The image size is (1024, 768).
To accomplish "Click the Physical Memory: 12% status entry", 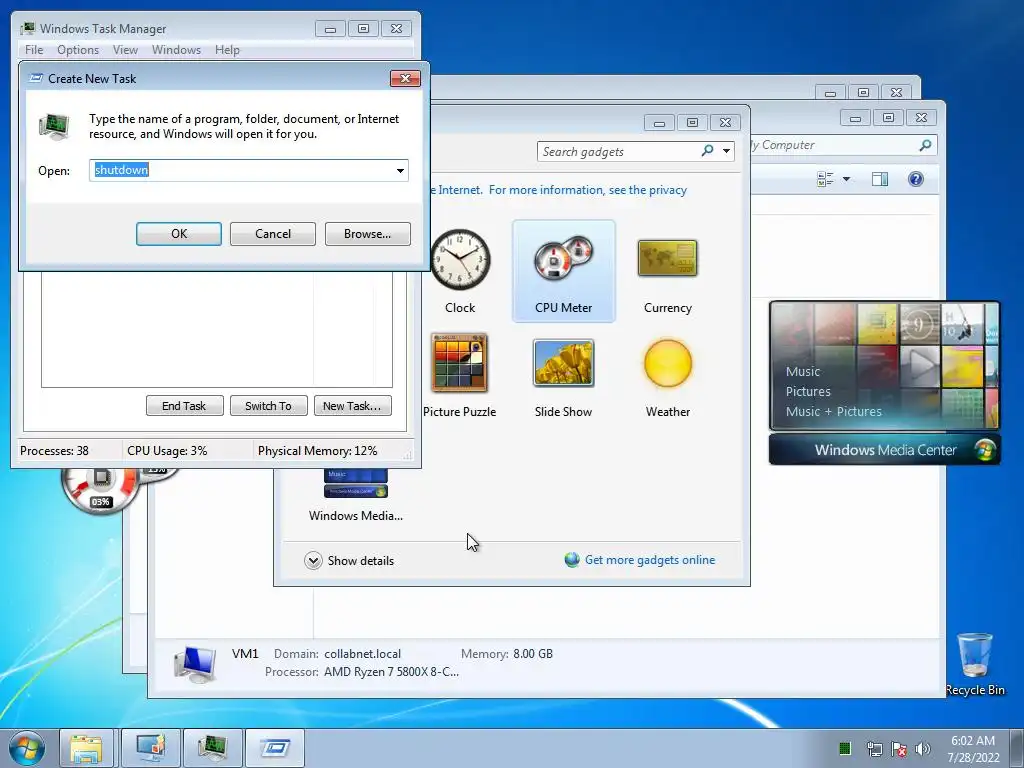I will 317,451.
